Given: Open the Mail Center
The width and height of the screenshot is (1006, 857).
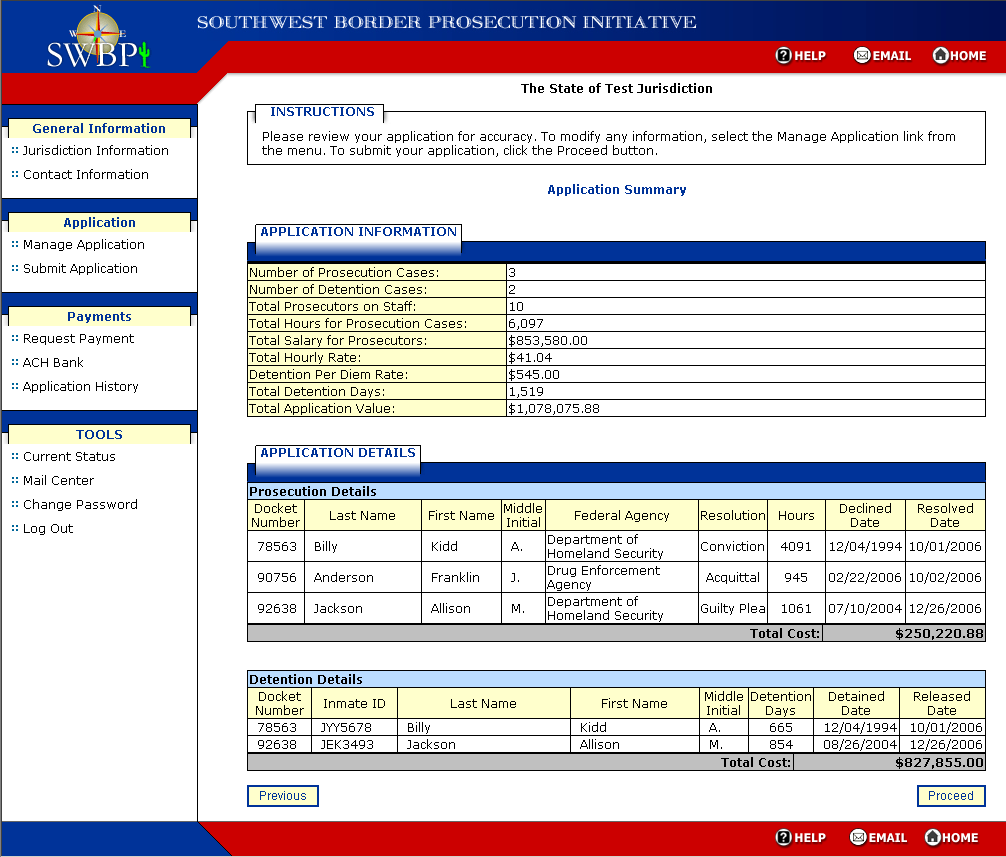Looking at the screenshot, I should coord(59,481).
